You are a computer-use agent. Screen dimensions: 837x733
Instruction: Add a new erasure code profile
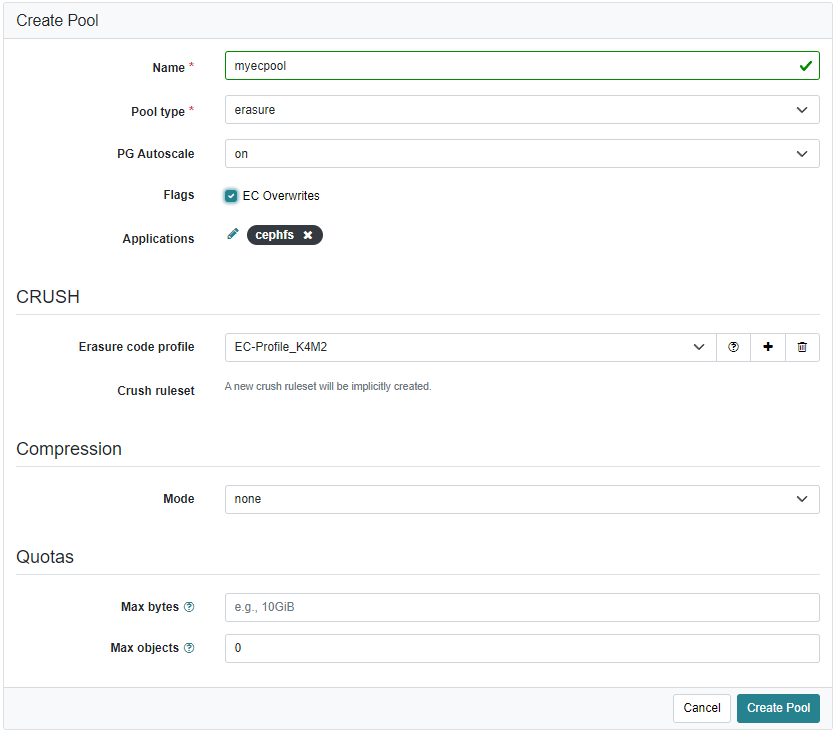[x=768, y=347]
